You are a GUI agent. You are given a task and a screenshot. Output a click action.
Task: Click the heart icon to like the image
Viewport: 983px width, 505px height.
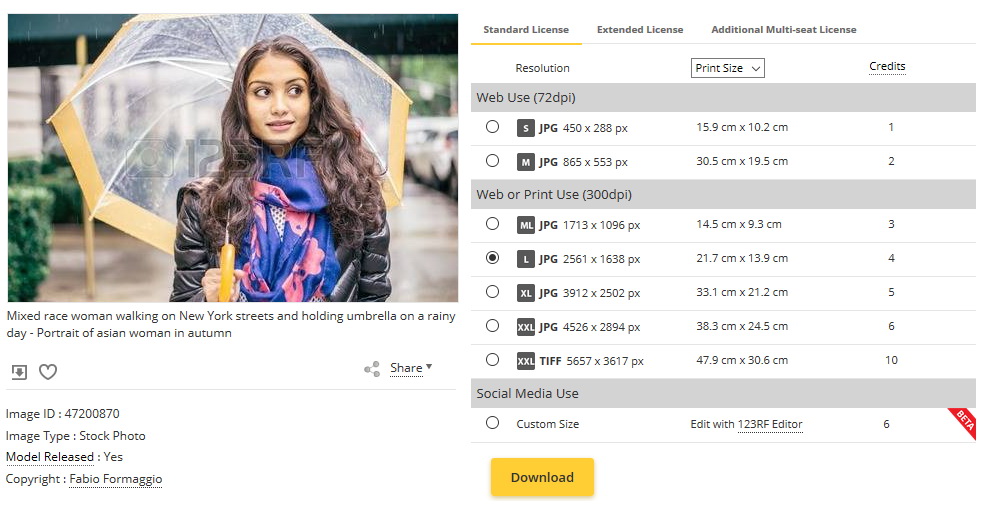pyautogui.click(x=48, y=372)
